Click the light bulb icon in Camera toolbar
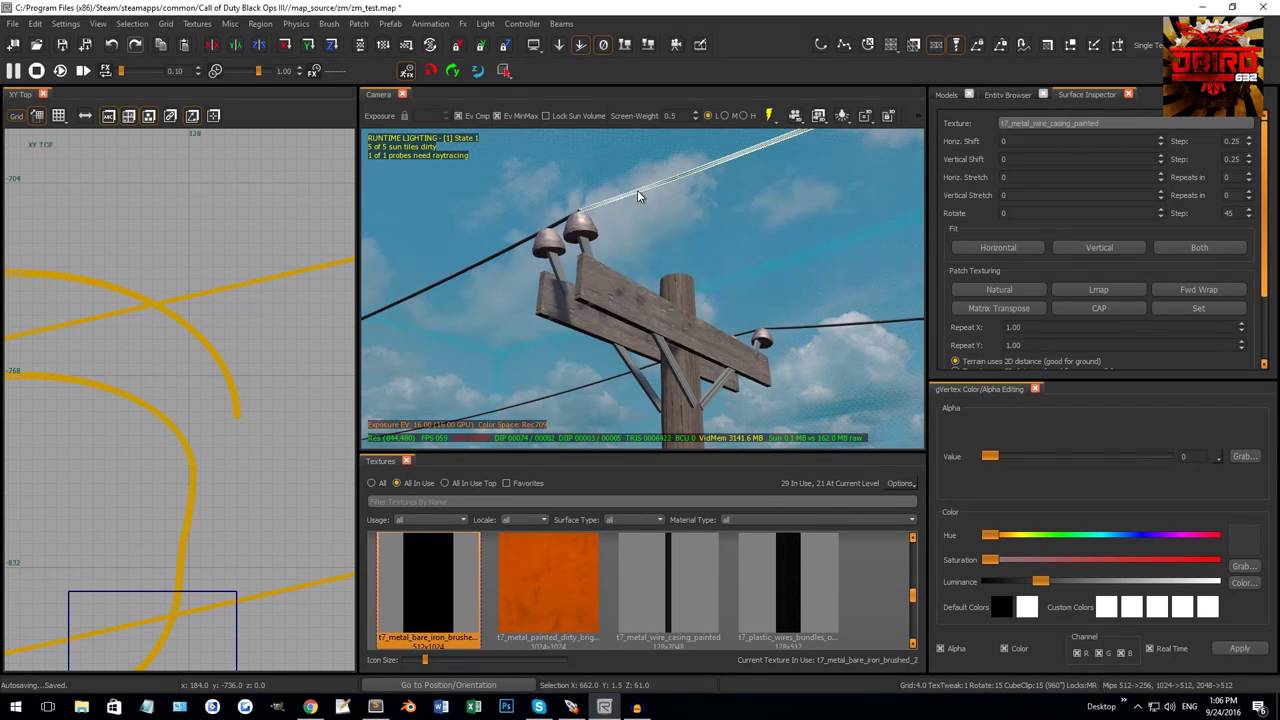The height and width of the screenshot is (720, 1280). pos(842,115)
